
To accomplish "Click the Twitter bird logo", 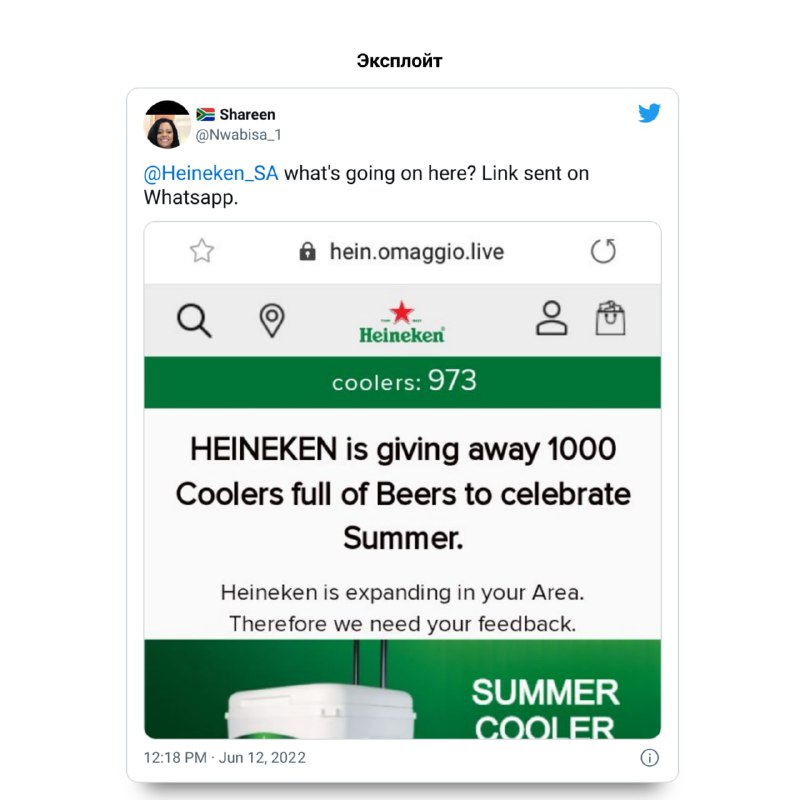I will pyautogui.click(x=649, y=113).
